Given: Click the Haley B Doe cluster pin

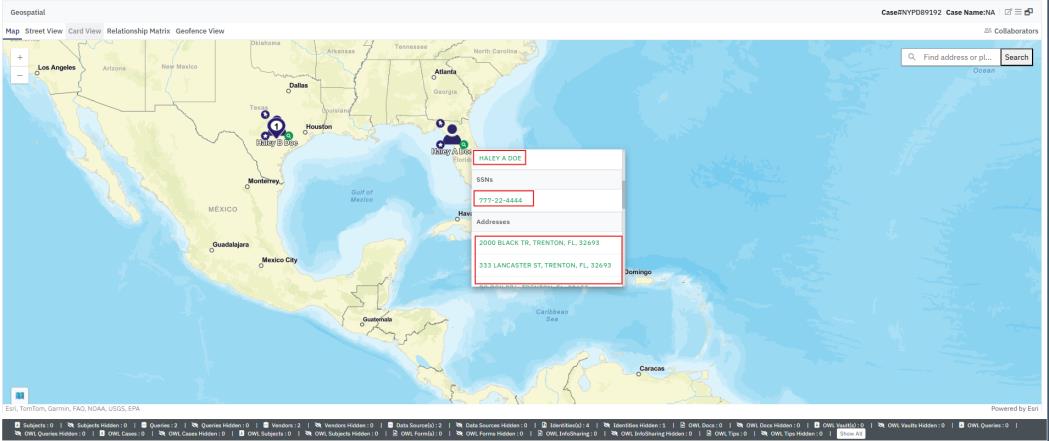Looking at the screenshot, I should (277, 127).
